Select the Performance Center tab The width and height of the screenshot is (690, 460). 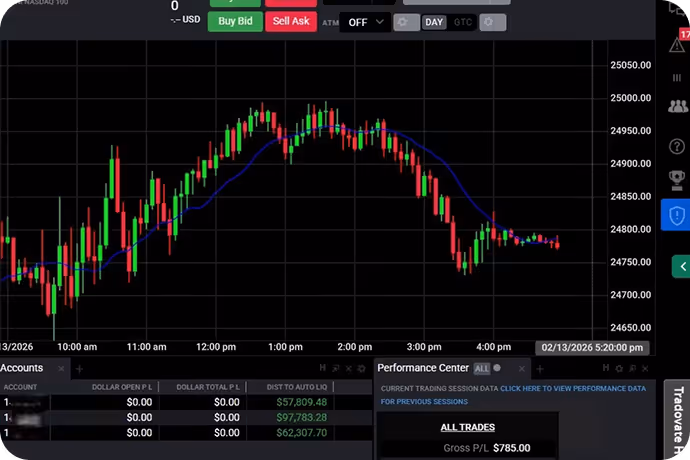[423, 368]
